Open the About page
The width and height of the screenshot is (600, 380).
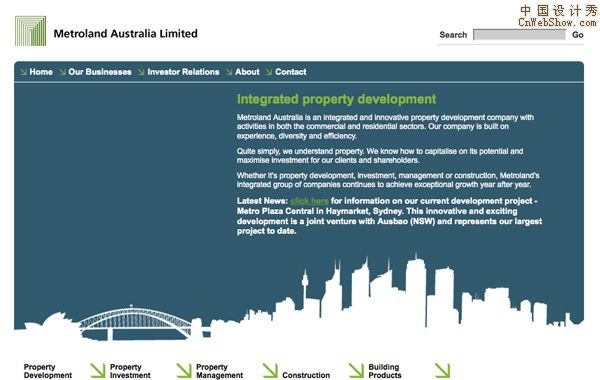(247, 72)
